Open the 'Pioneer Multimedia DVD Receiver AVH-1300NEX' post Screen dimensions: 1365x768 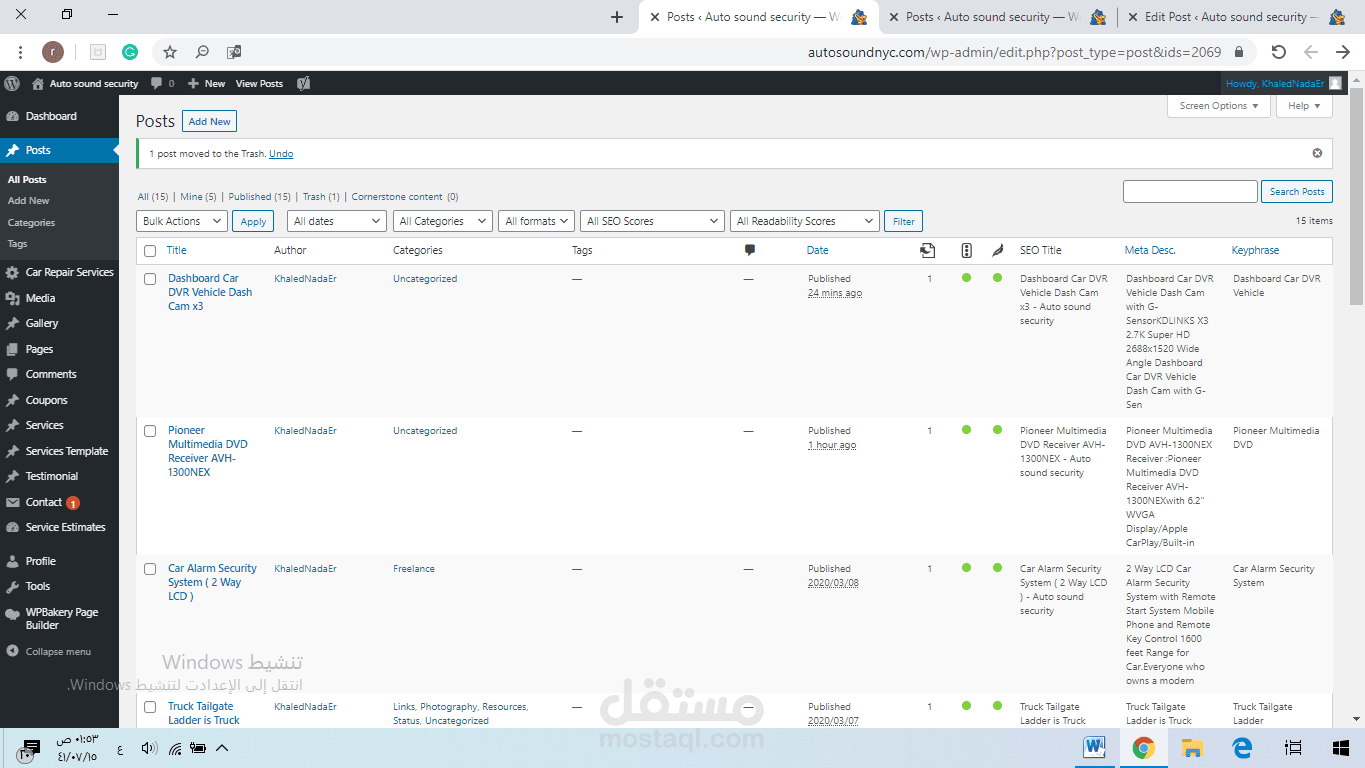point(207,451)
